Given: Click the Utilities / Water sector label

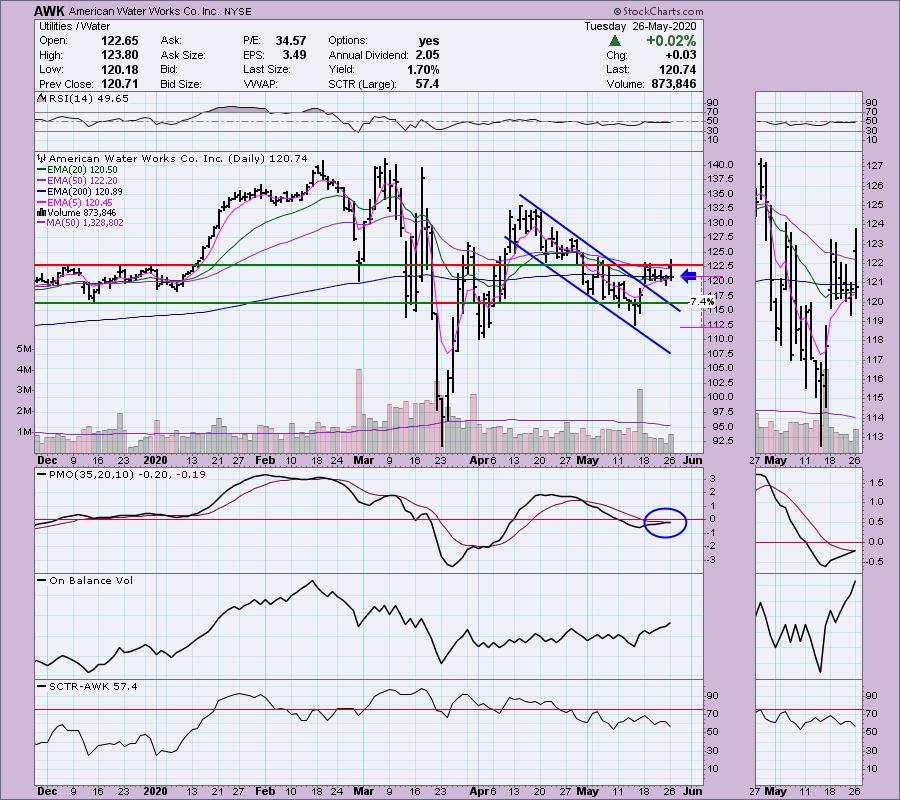Looking at the screenshot, I should coord(74,26).
